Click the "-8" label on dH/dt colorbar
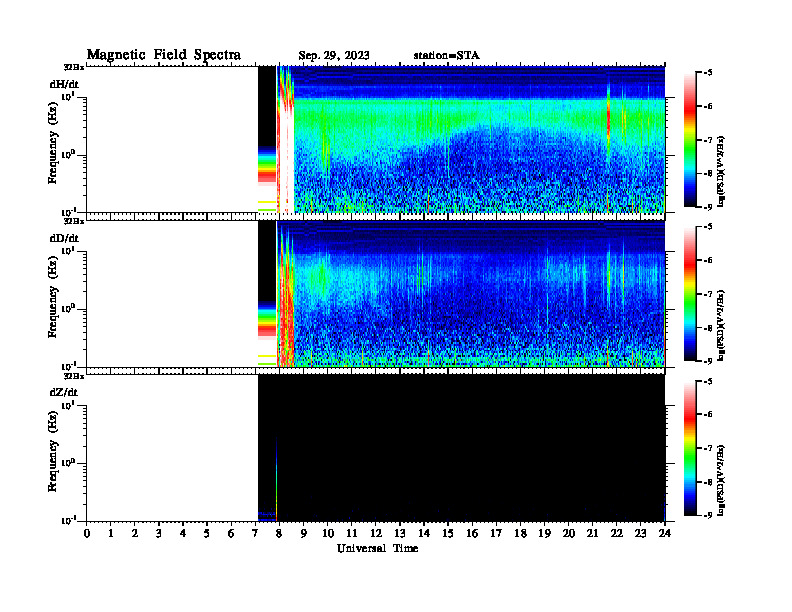The width and height of the screenshot is (792, 612). [708, 173]
